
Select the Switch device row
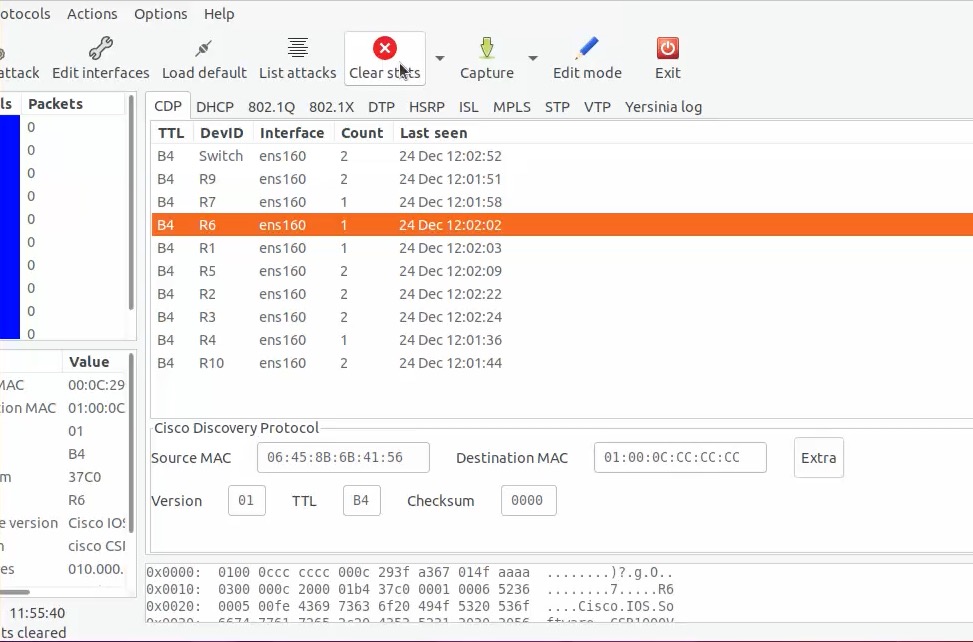point(562,156)
